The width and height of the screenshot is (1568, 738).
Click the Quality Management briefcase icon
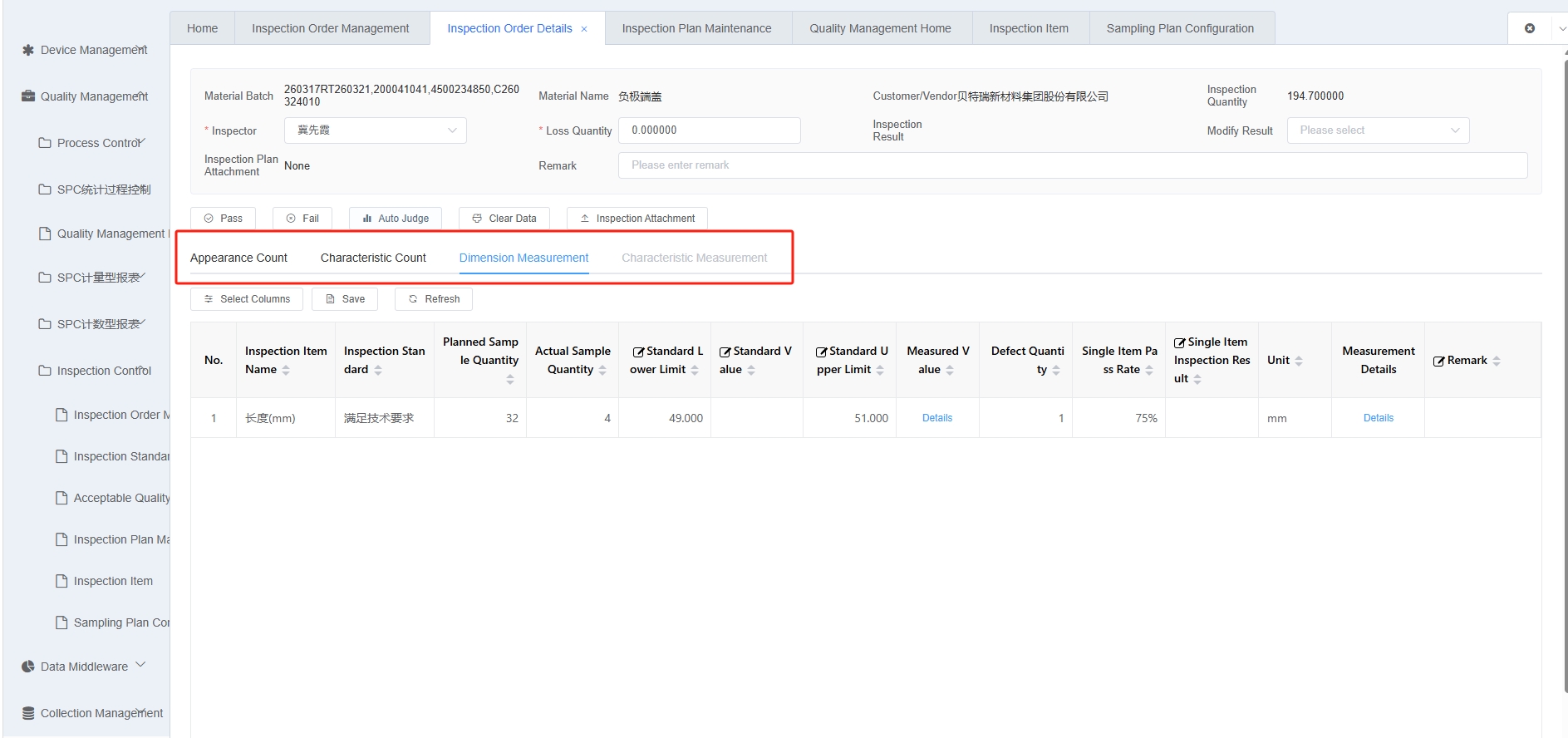coord(28,96)
